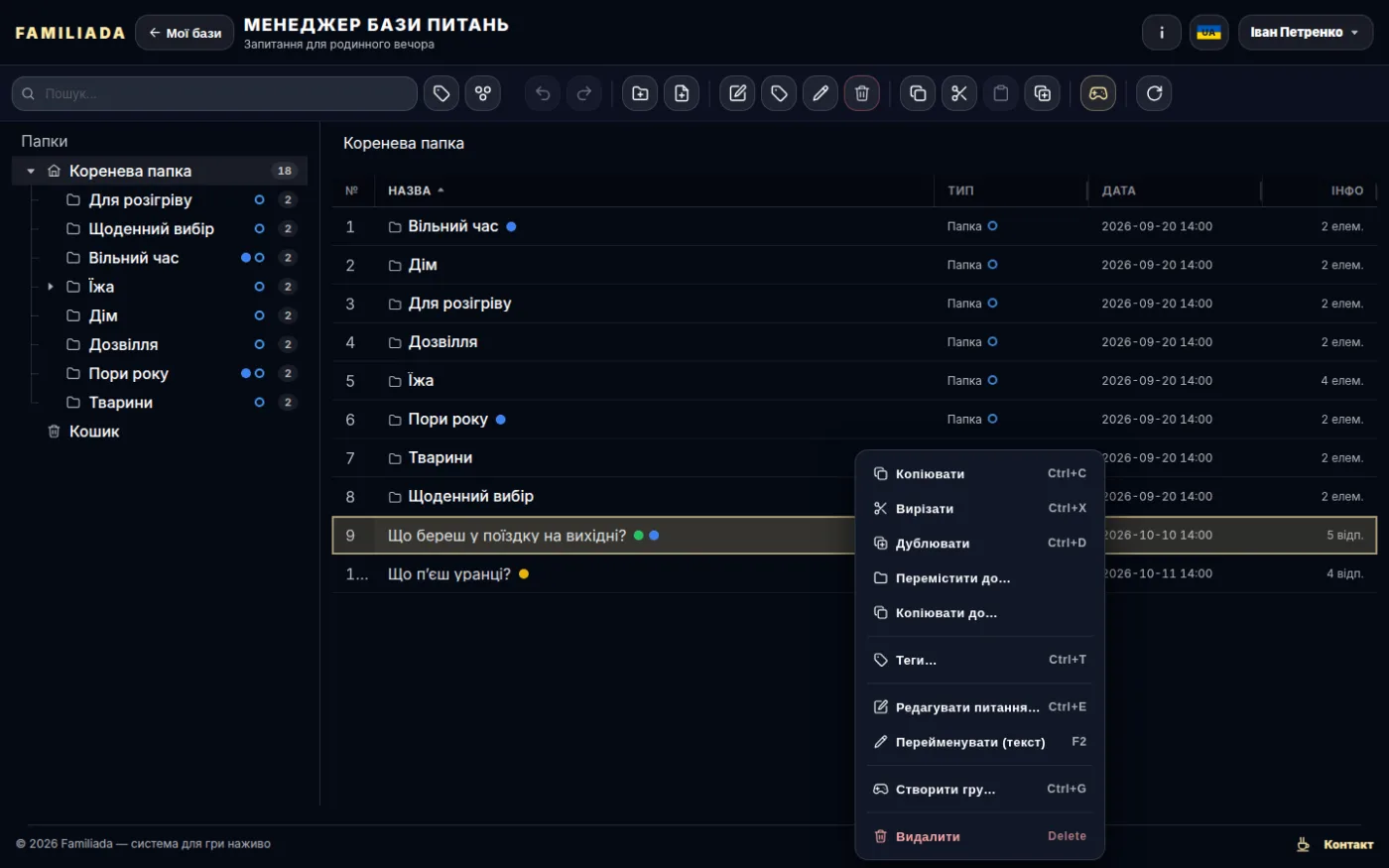Select Дублювати in the context menu
The image size is (1389, 868).
pyautogui.click(x=980, y=544)
